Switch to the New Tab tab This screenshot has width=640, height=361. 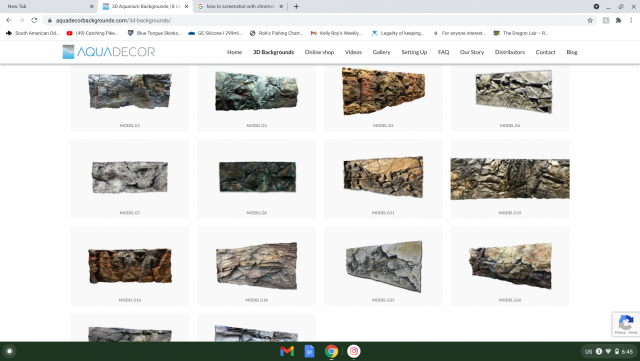pos(48,7)
